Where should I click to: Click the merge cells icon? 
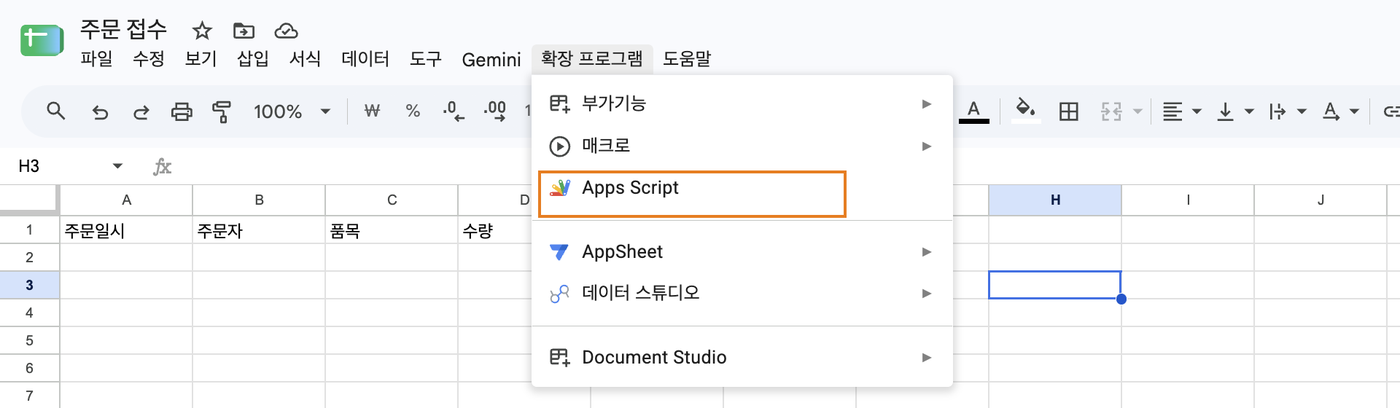(1112, 111)
